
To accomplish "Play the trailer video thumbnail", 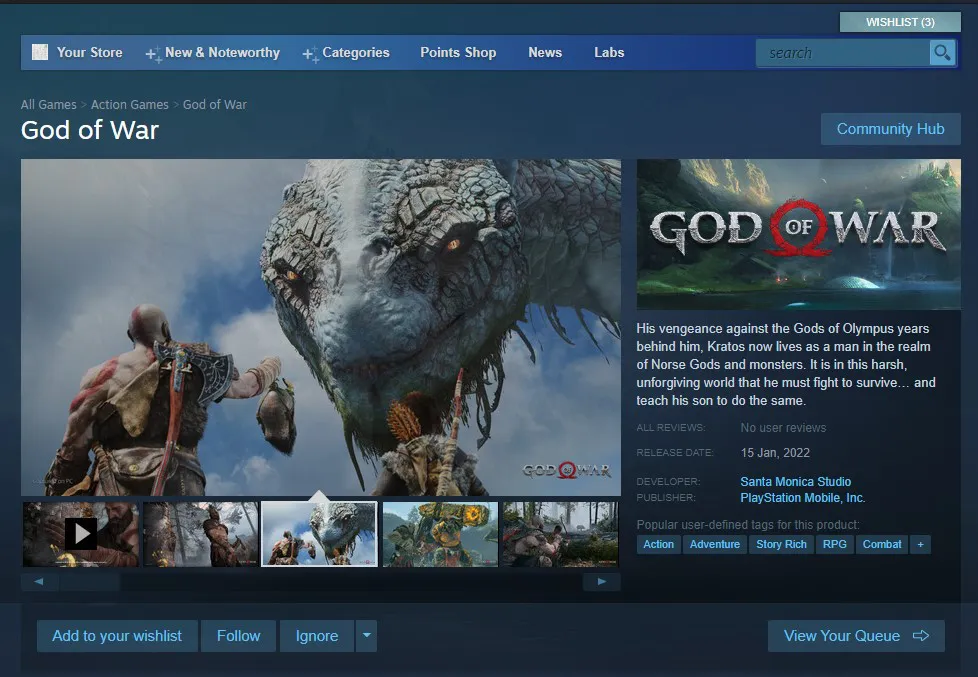I will (x=81, y=534).
